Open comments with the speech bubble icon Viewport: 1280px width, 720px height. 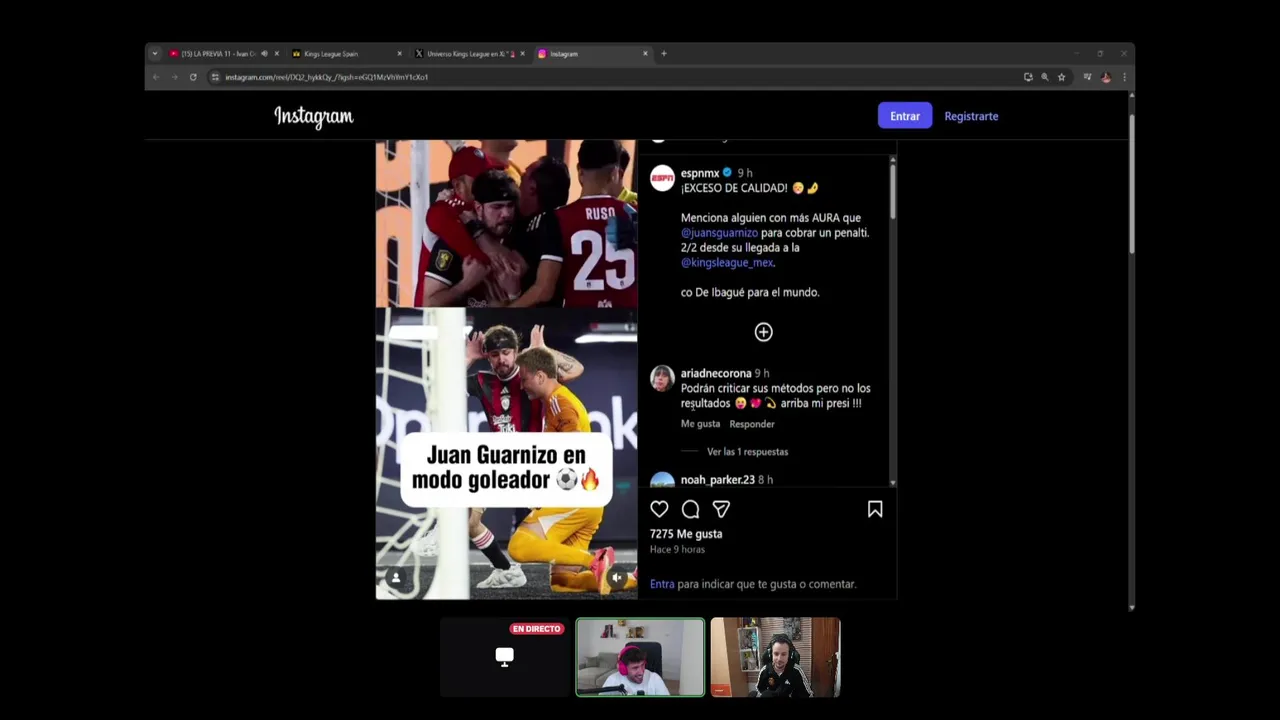pyautogui.click(x=690, y=510)
